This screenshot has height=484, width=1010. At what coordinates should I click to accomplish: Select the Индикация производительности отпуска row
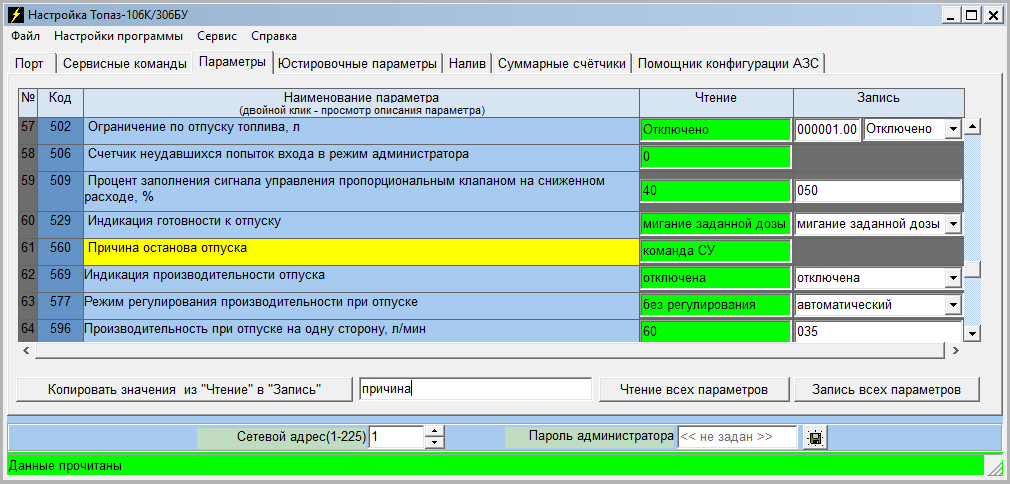pyautogui.click(x=361, y=278)
